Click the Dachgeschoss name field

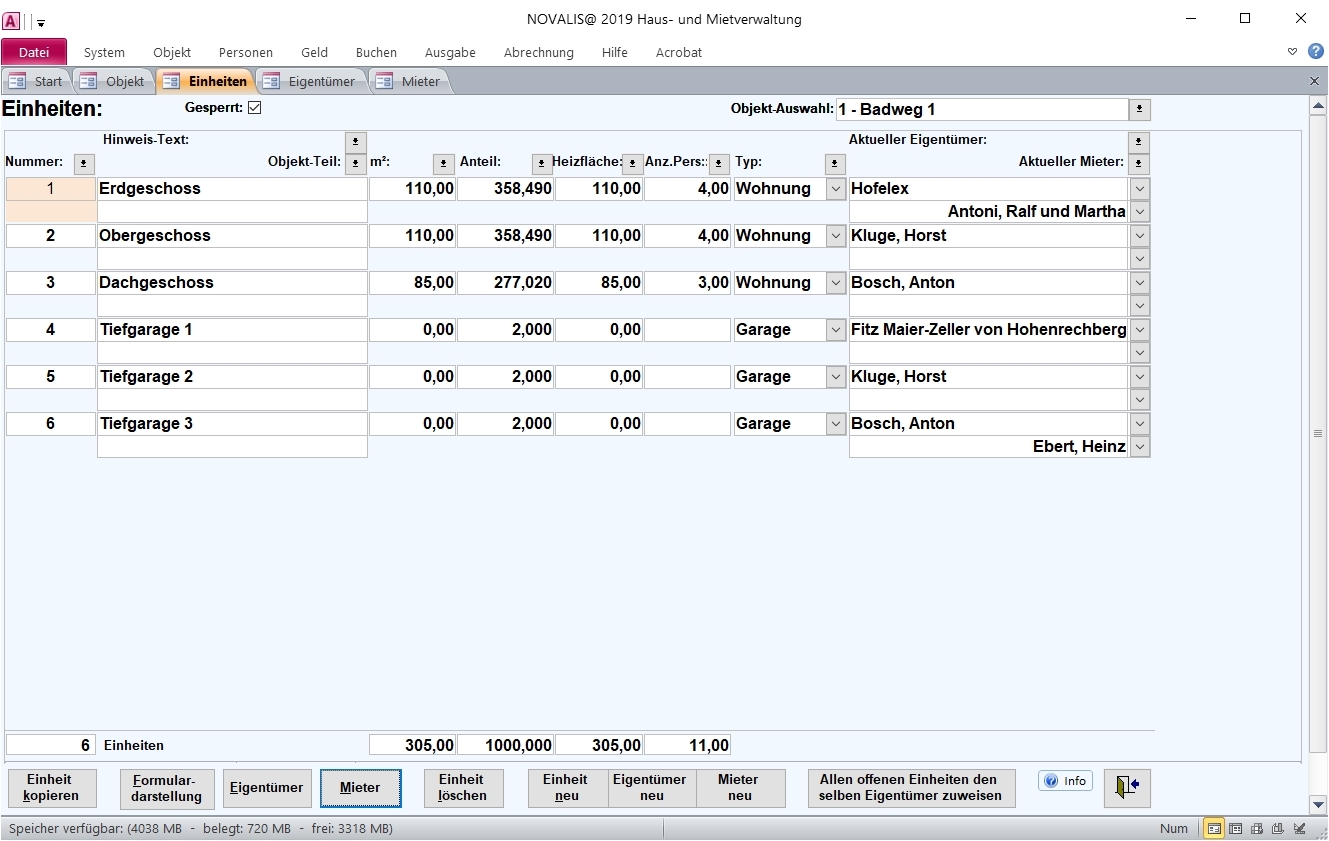232,283
